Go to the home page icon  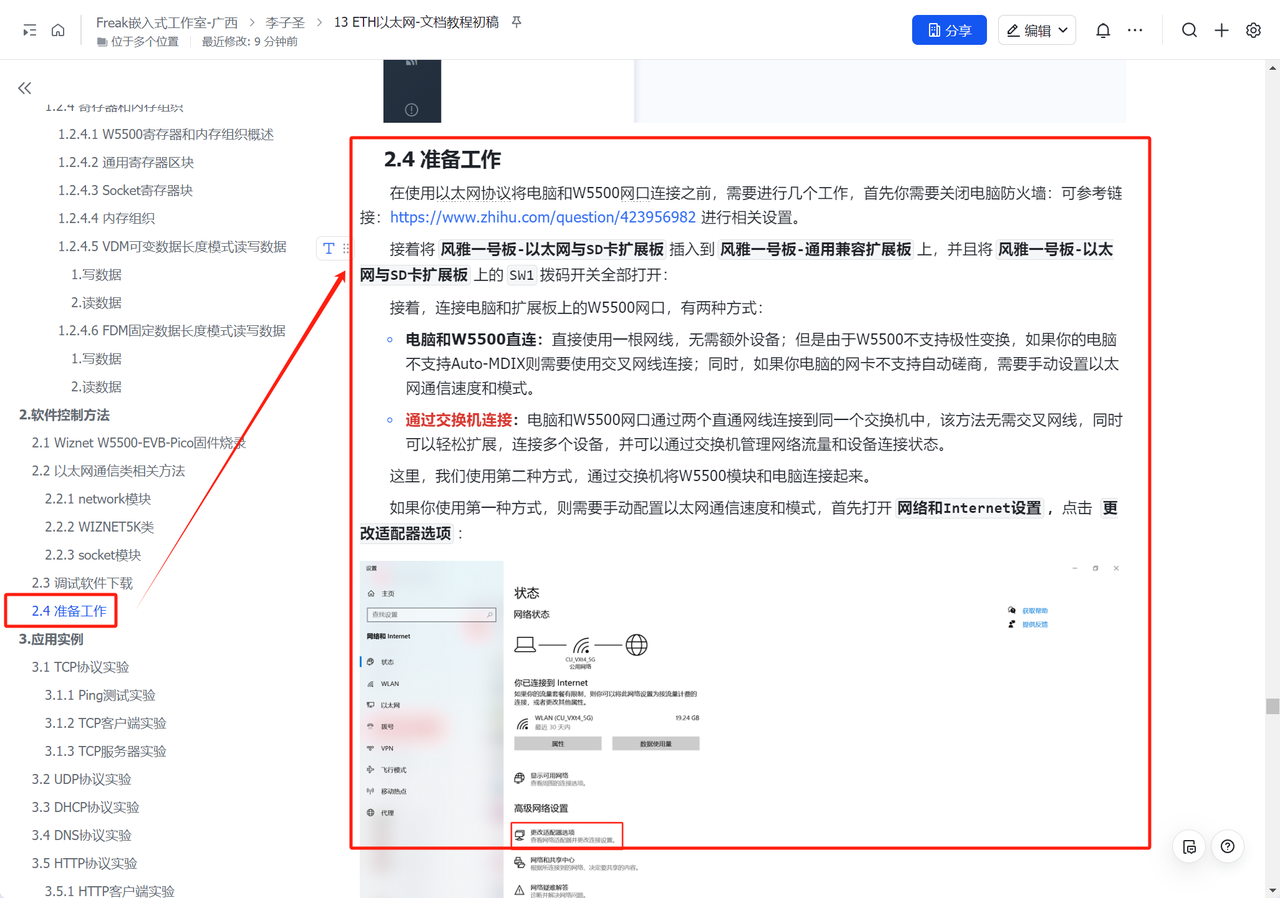[58, 31]
